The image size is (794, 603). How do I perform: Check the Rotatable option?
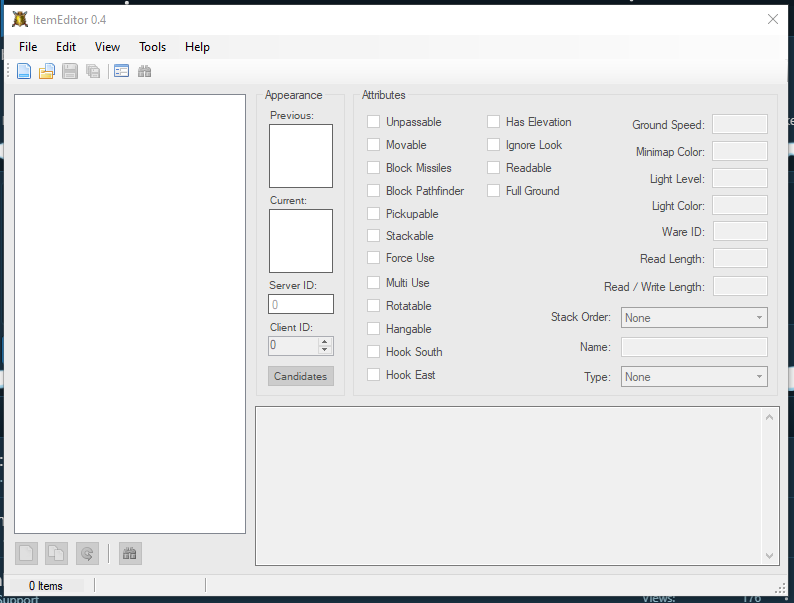point(373,306)
